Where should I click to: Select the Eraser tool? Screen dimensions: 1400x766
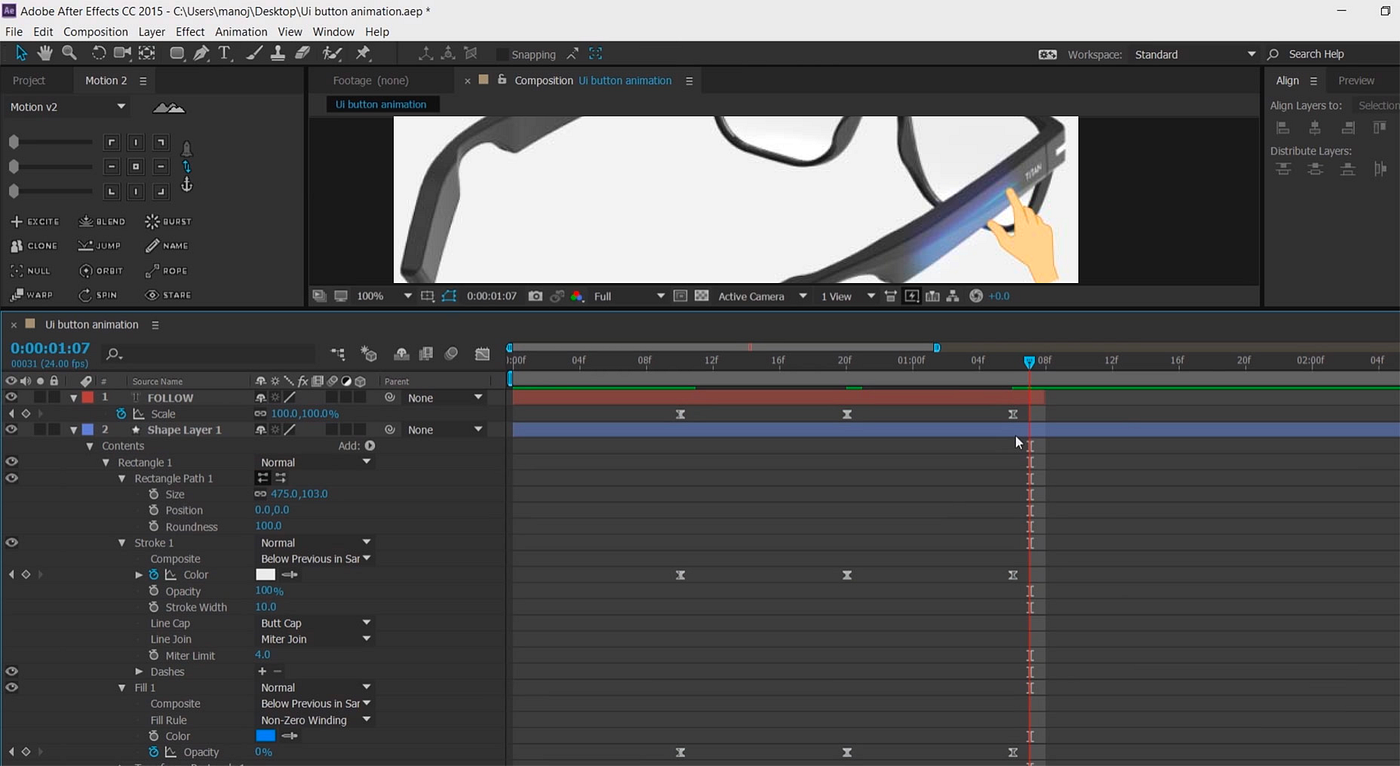point(303,53)
